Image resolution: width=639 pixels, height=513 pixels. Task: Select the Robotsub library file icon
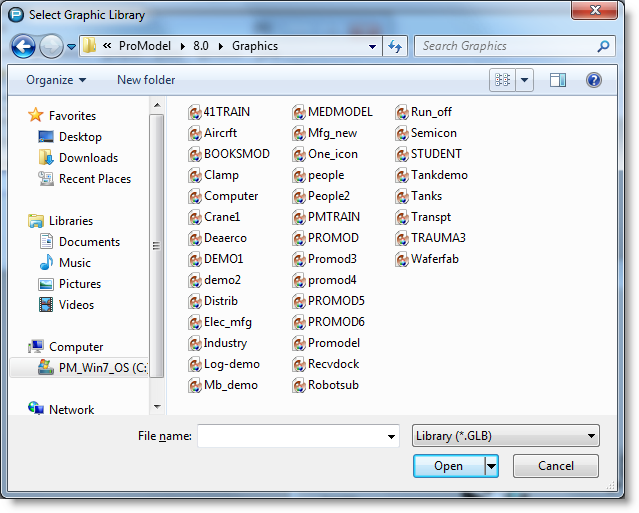tap(299, 385)
